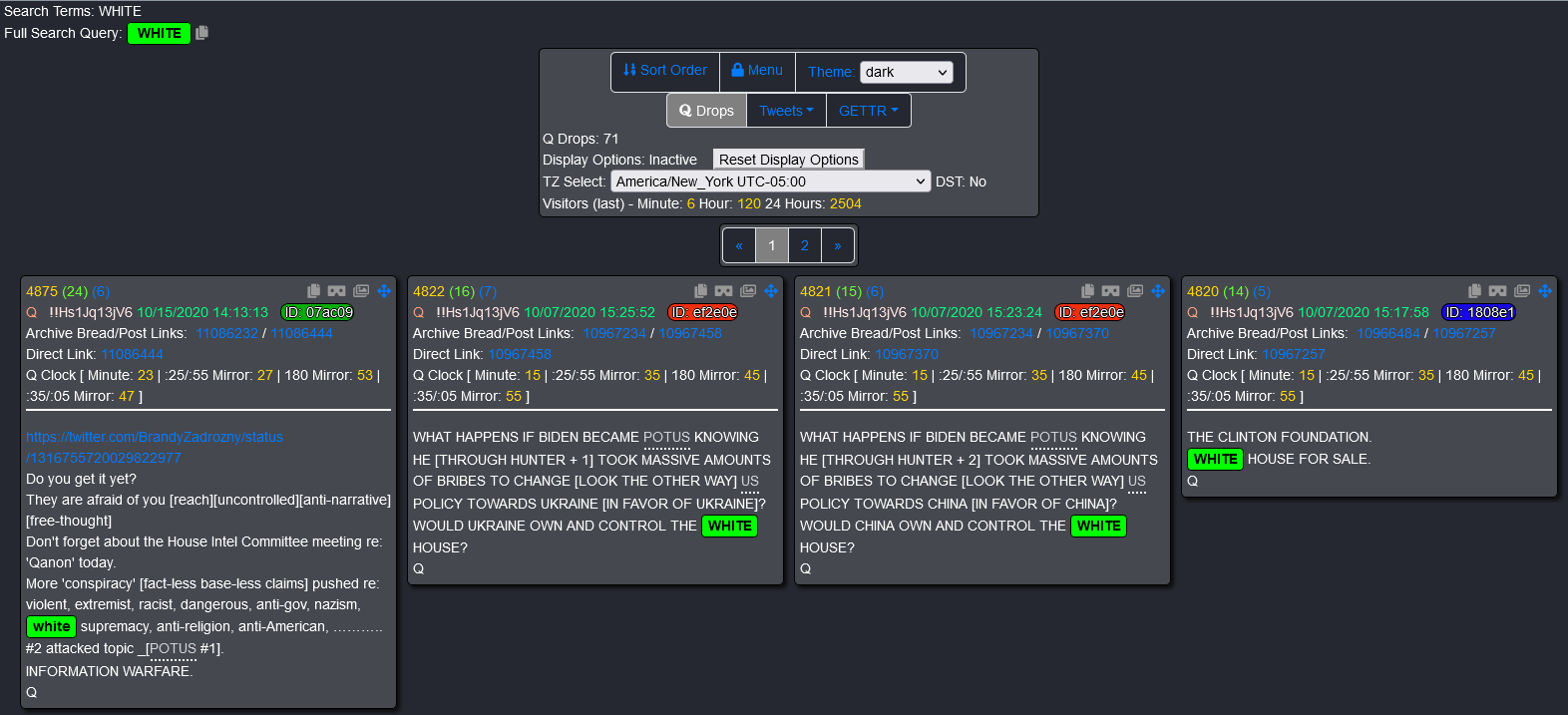The image size is (1568, 715).
Task: Open Direct Link 10967370 on drop 4821
Action: coord(907,354)
